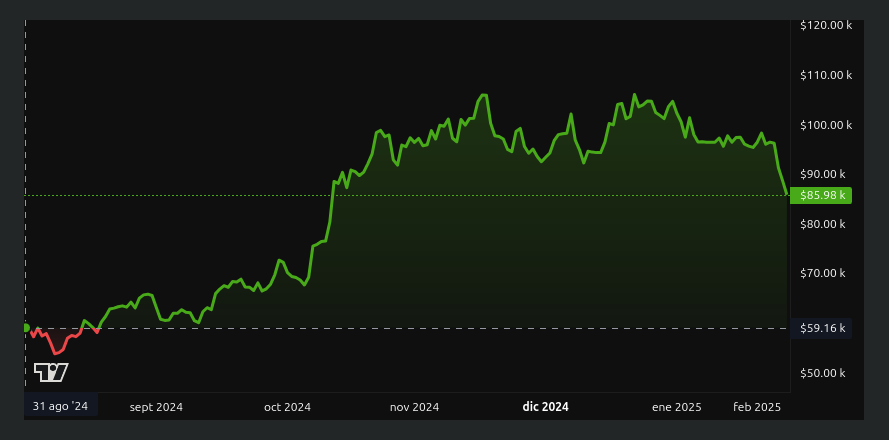
Task: Click the $90.00 k price axis label
Action: pyautogui.click(x=823, y=174)
